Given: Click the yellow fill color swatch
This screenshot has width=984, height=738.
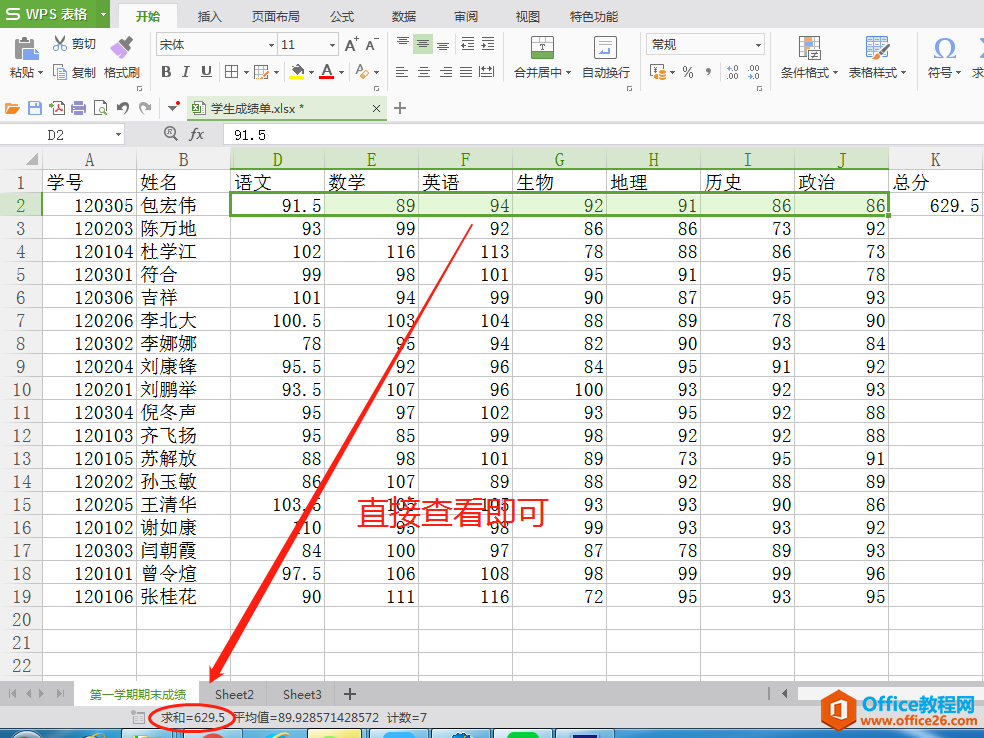Looking at the screenshot, I should coord(297,72).
